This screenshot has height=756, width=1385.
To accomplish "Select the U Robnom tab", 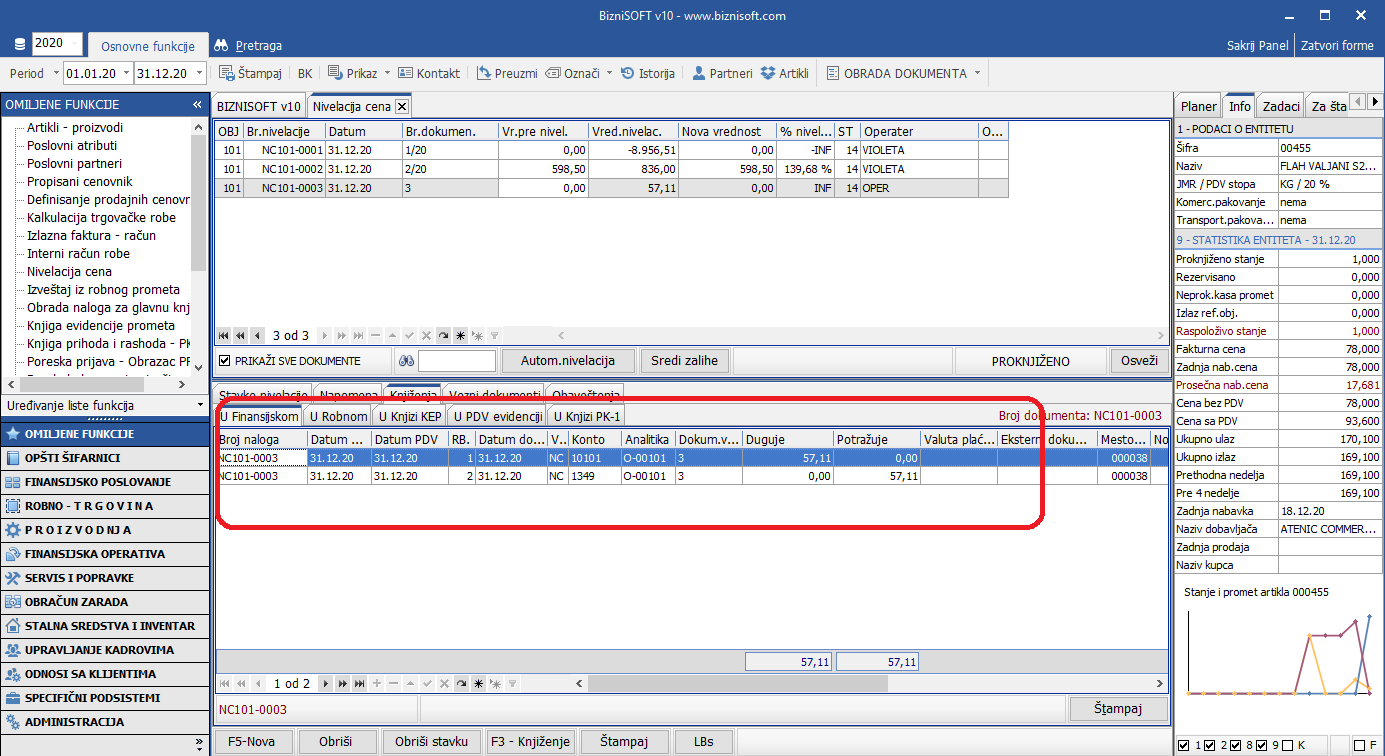I will click(x=338, y=416).
